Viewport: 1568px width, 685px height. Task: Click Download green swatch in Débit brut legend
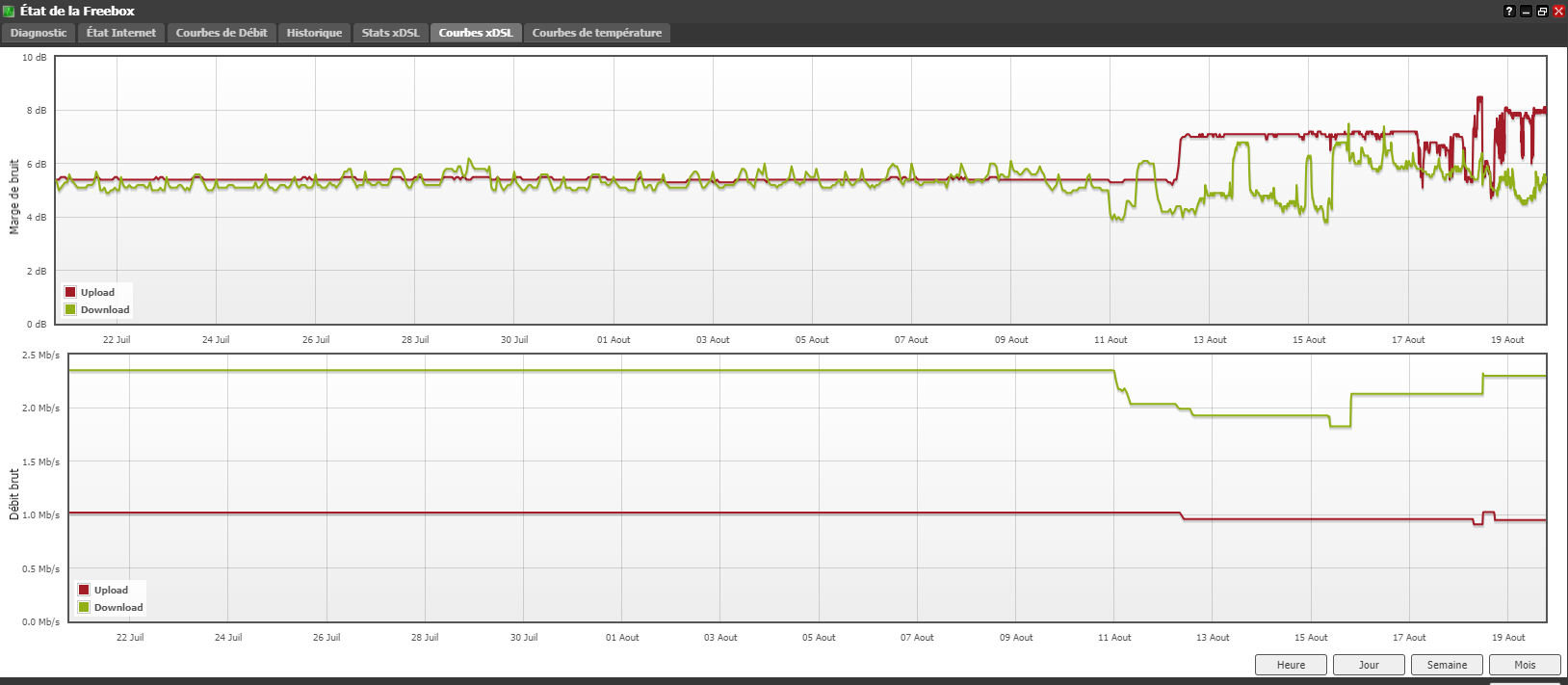[x=83, y=607]
